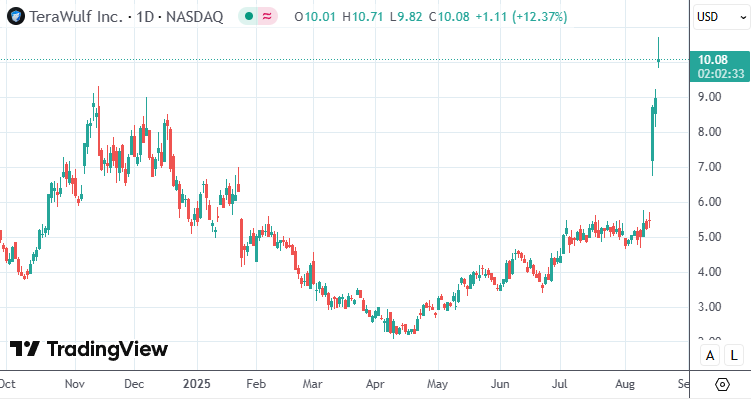Click the 10.08 current price label
751x399 pixels.
[713, 60]
